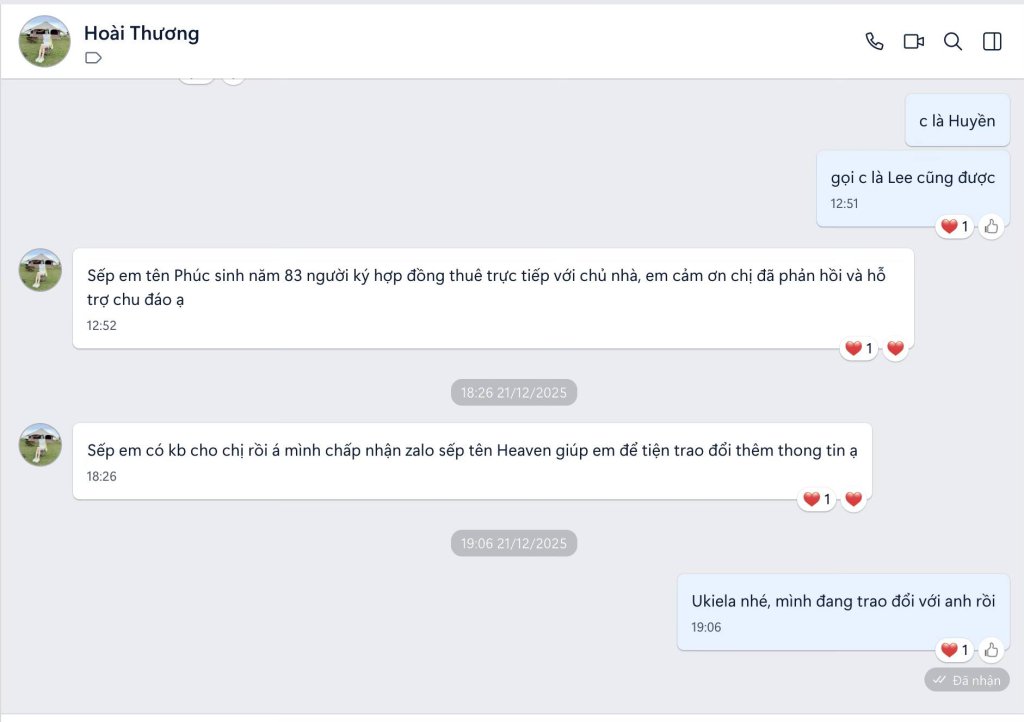
Task: Click the tag label icon under contact name
Action: tap(93, 58)
